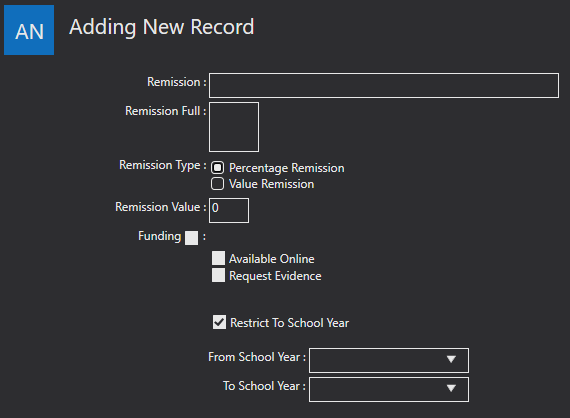Click into the Remission text field
The image size is (570, 418).
384,85
